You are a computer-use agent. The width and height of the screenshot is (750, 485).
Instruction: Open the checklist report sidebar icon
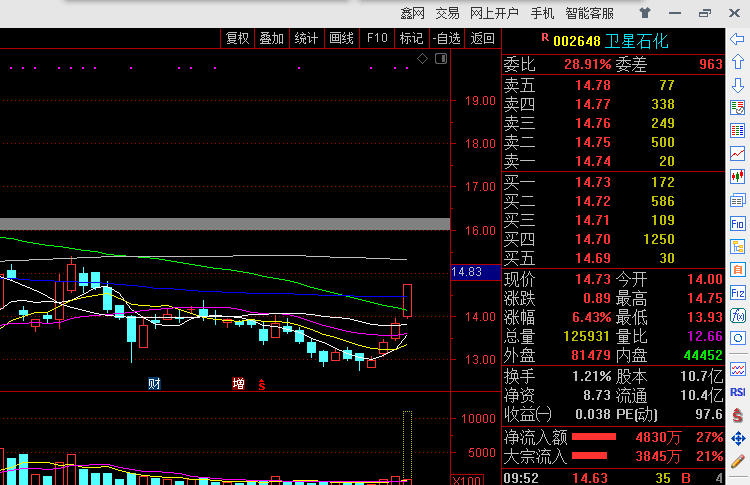pyautogui.click(x=738, y=108)
